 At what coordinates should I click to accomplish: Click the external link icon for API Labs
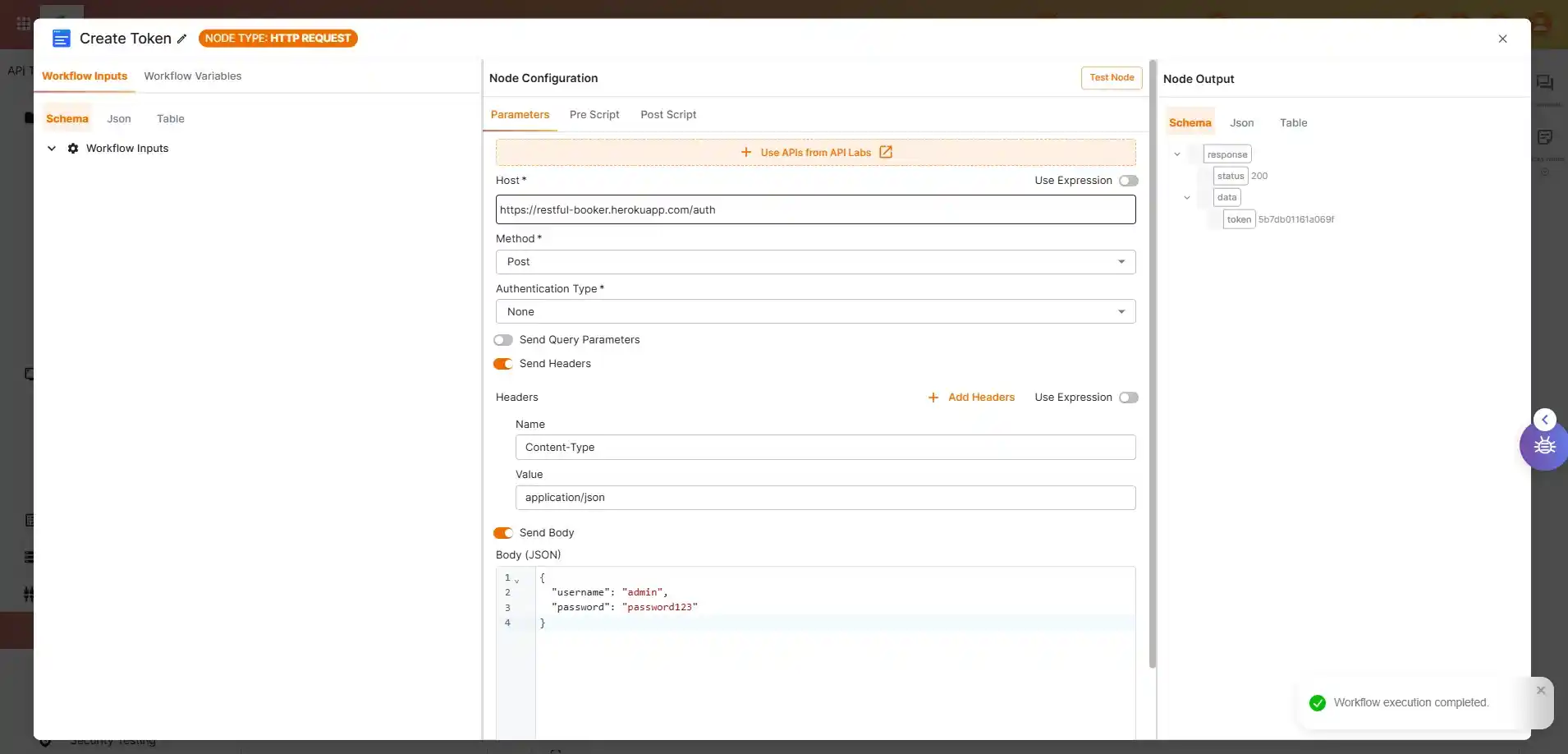coord(886,152)
